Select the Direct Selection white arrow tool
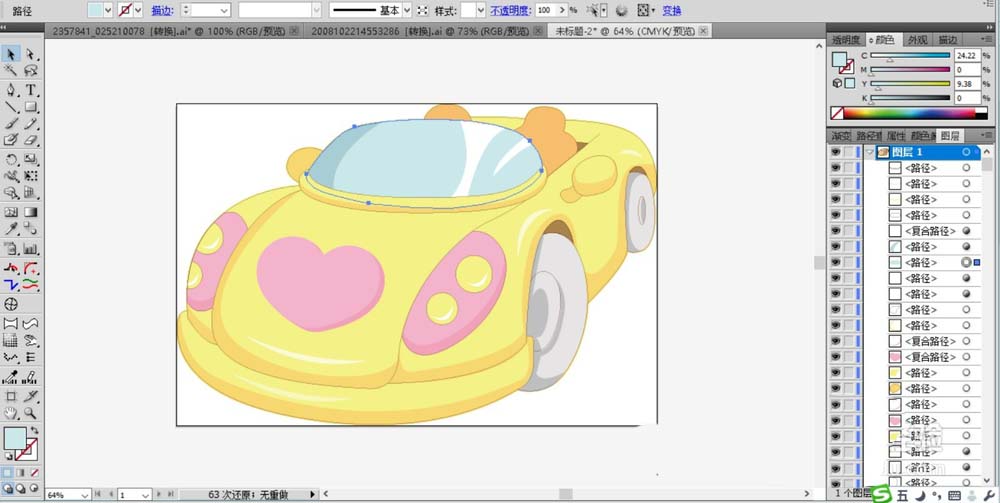 31,54
